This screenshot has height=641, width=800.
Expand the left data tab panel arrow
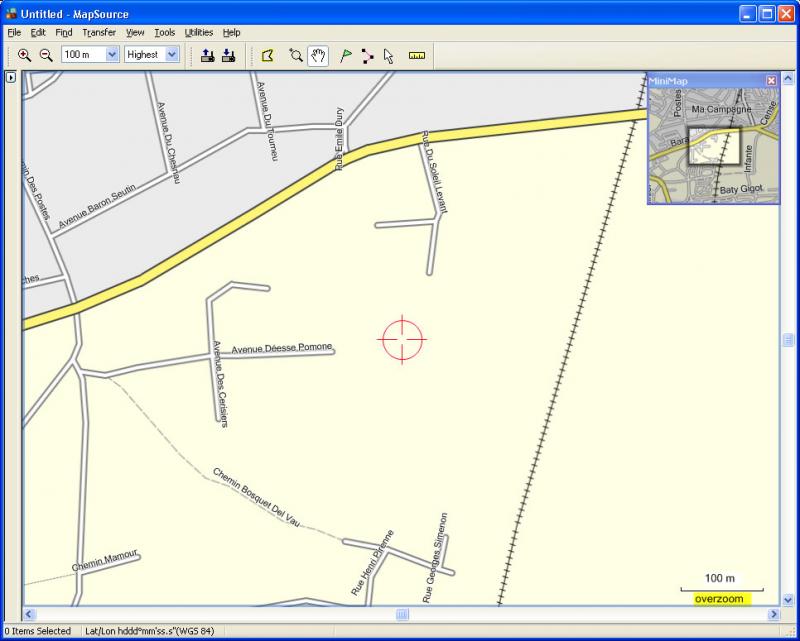[x=11, y=78]
